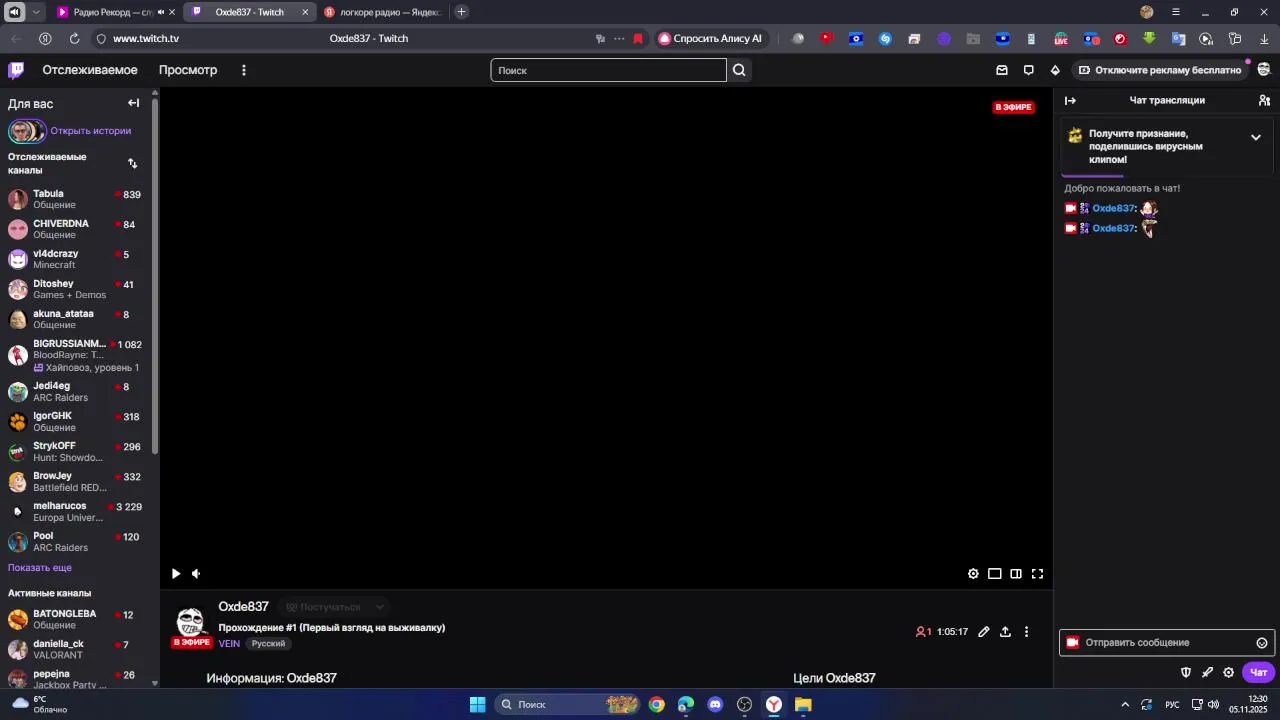Viewport: 1280px width, 720px height.
Task: Open the VEIN game category link
Action: point(229,644)
